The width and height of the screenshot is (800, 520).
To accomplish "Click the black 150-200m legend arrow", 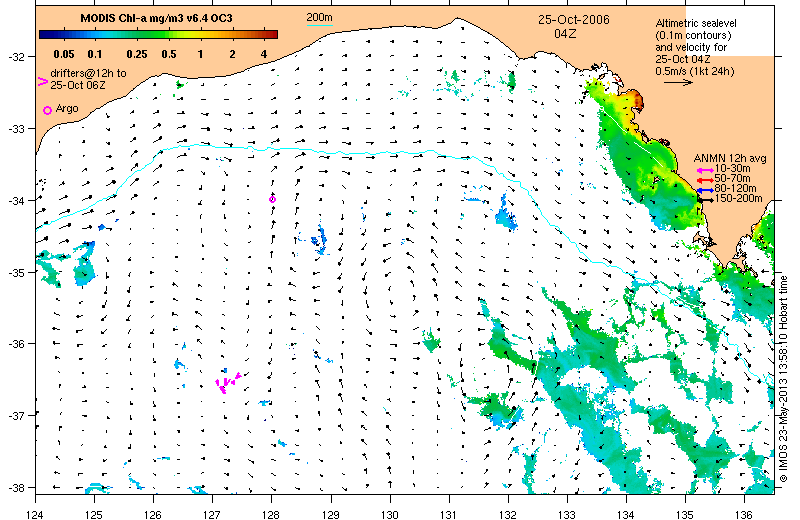I will tap(705, 200).
